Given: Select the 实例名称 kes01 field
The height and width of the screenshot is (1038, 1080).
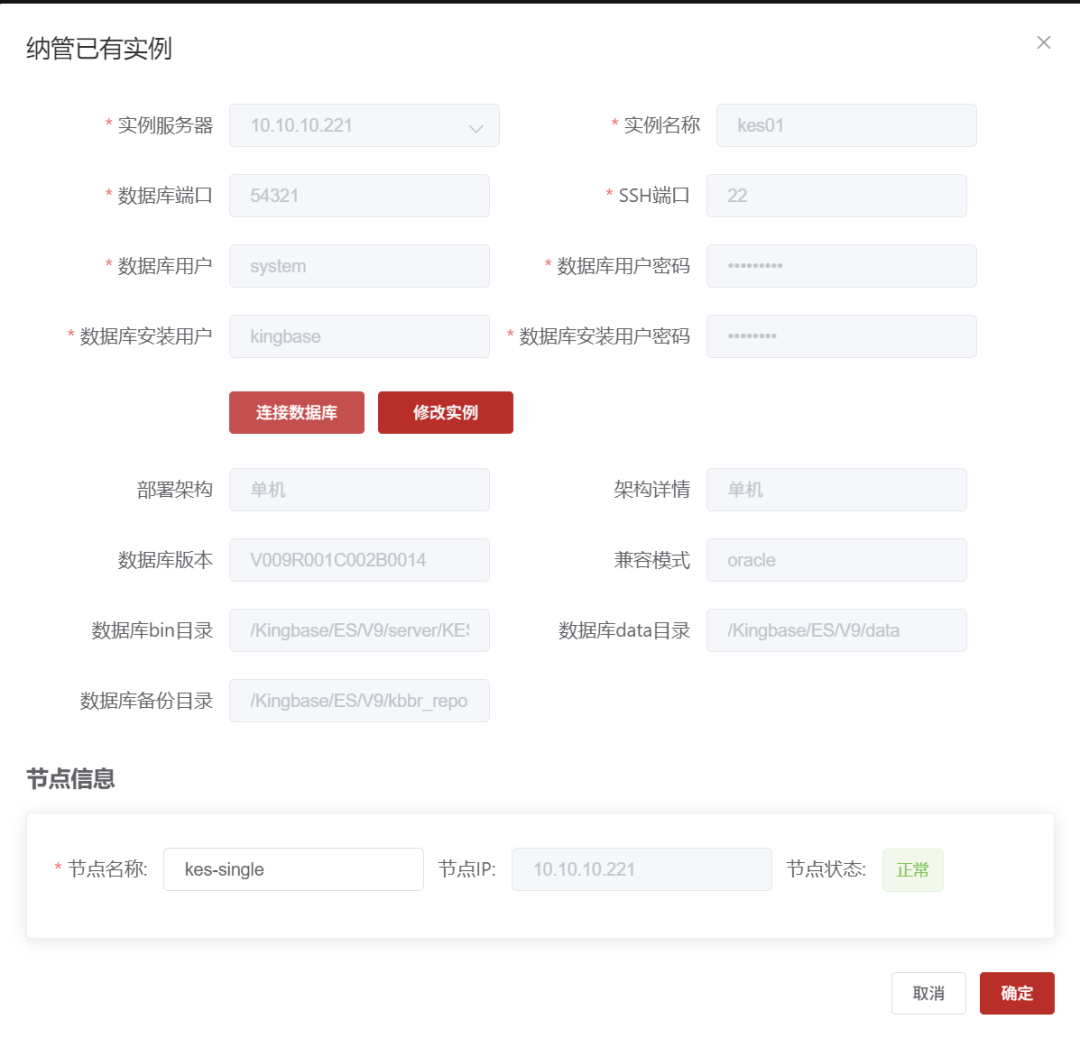Looking at the screenshot, I should pos(846,125).
